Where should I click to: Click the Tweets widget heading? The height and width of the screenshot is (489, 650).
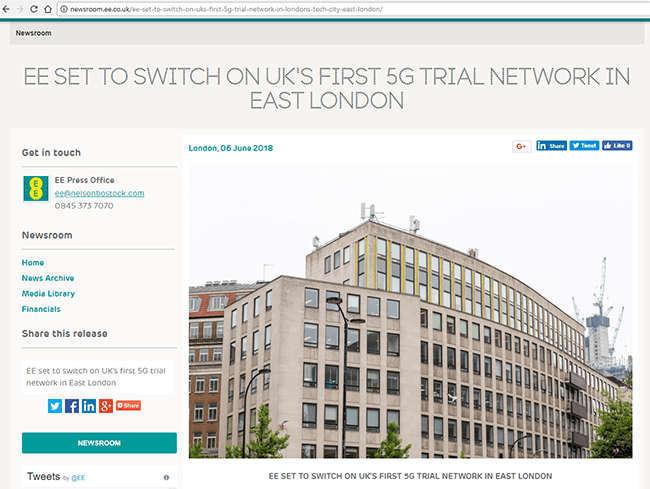[44, 477]
